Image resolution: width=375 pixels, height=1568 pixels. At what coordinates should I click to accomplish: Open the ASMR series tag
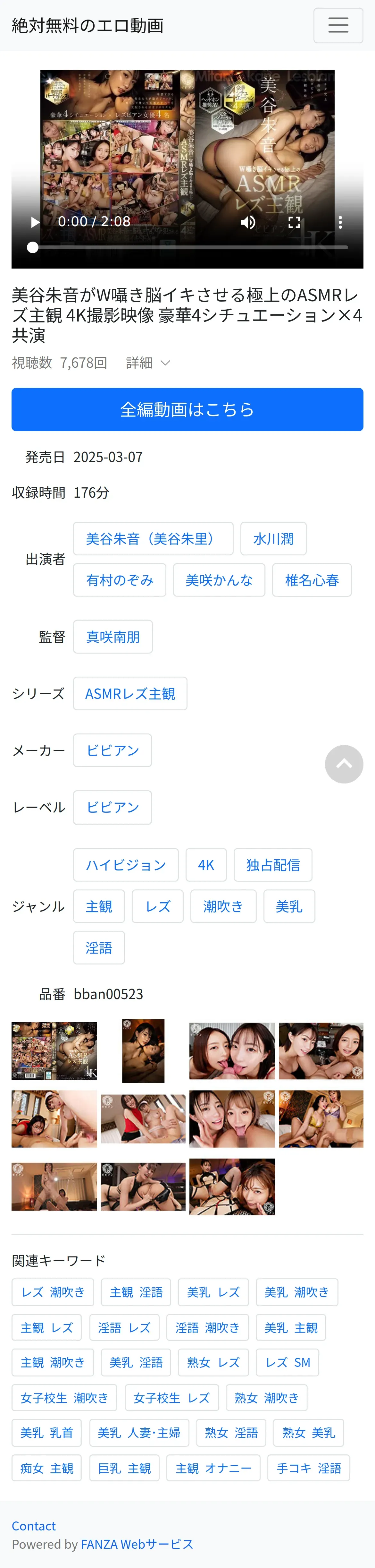point(130,693)
